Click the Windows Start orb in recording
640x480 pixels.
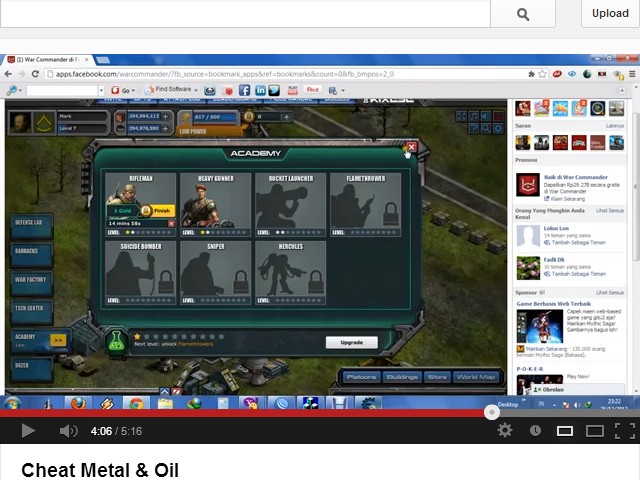[x=12, y=404]
